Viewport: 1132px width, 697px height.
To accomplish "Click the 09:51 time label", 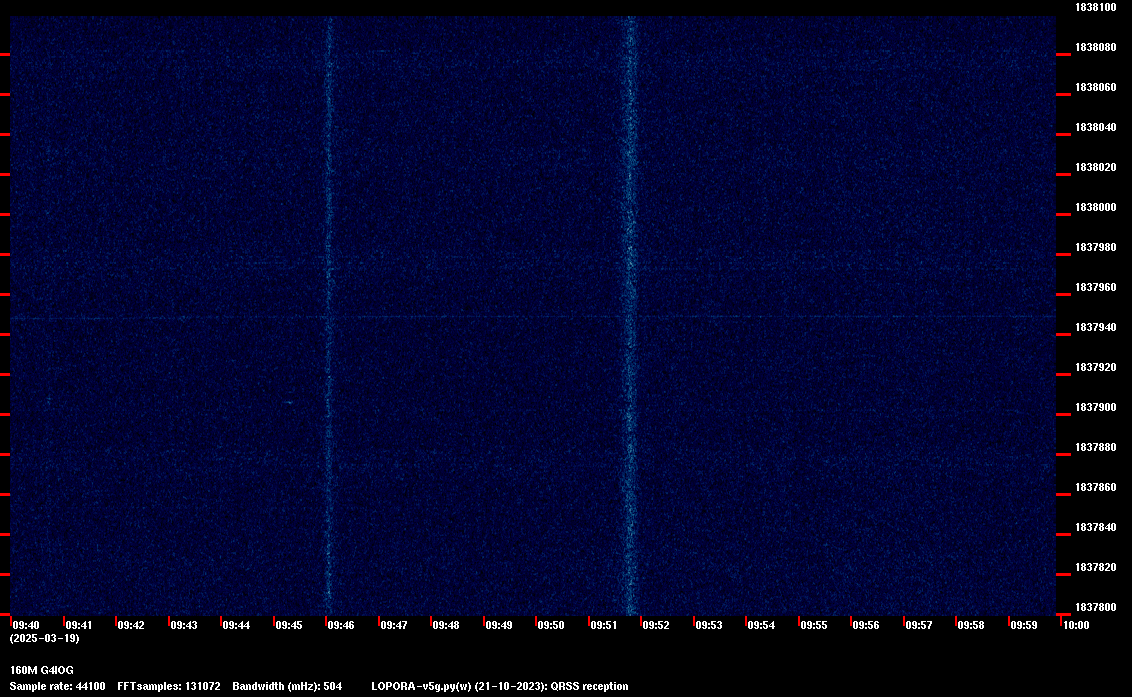I will 604,625.
